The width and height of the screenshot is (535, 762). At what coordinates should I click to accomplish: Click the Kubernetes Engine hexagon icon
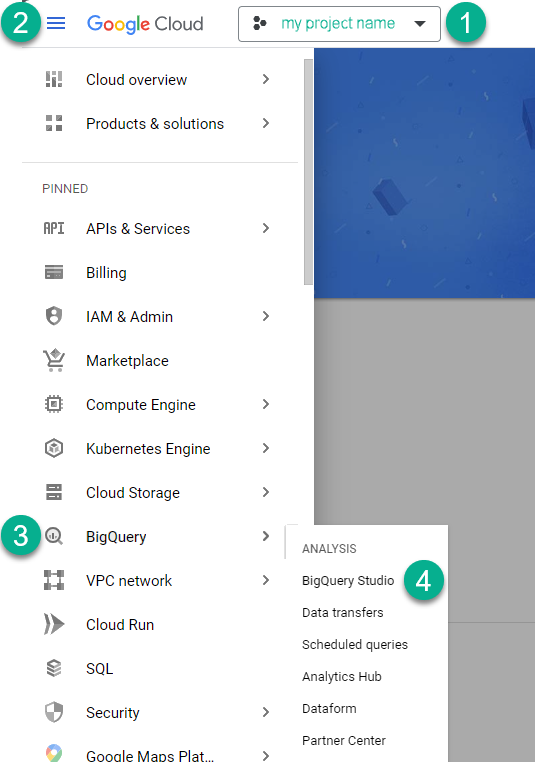click(54, 448)
